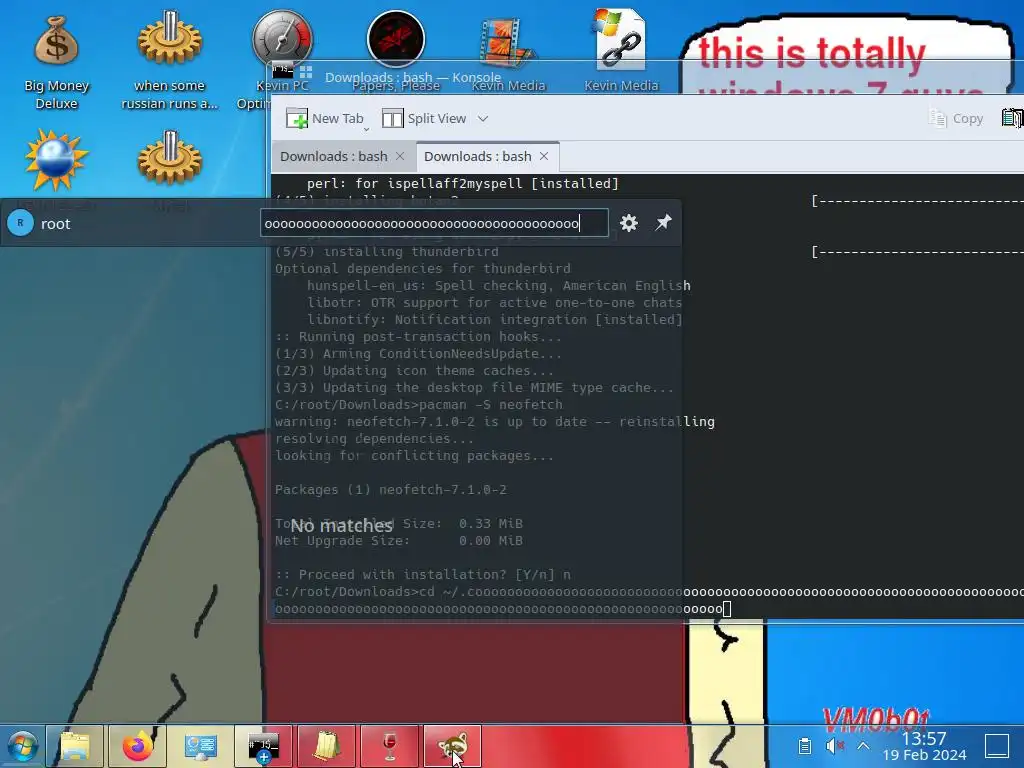
Task: Click the muted volume tray icon
Action: tap(834, 746)
